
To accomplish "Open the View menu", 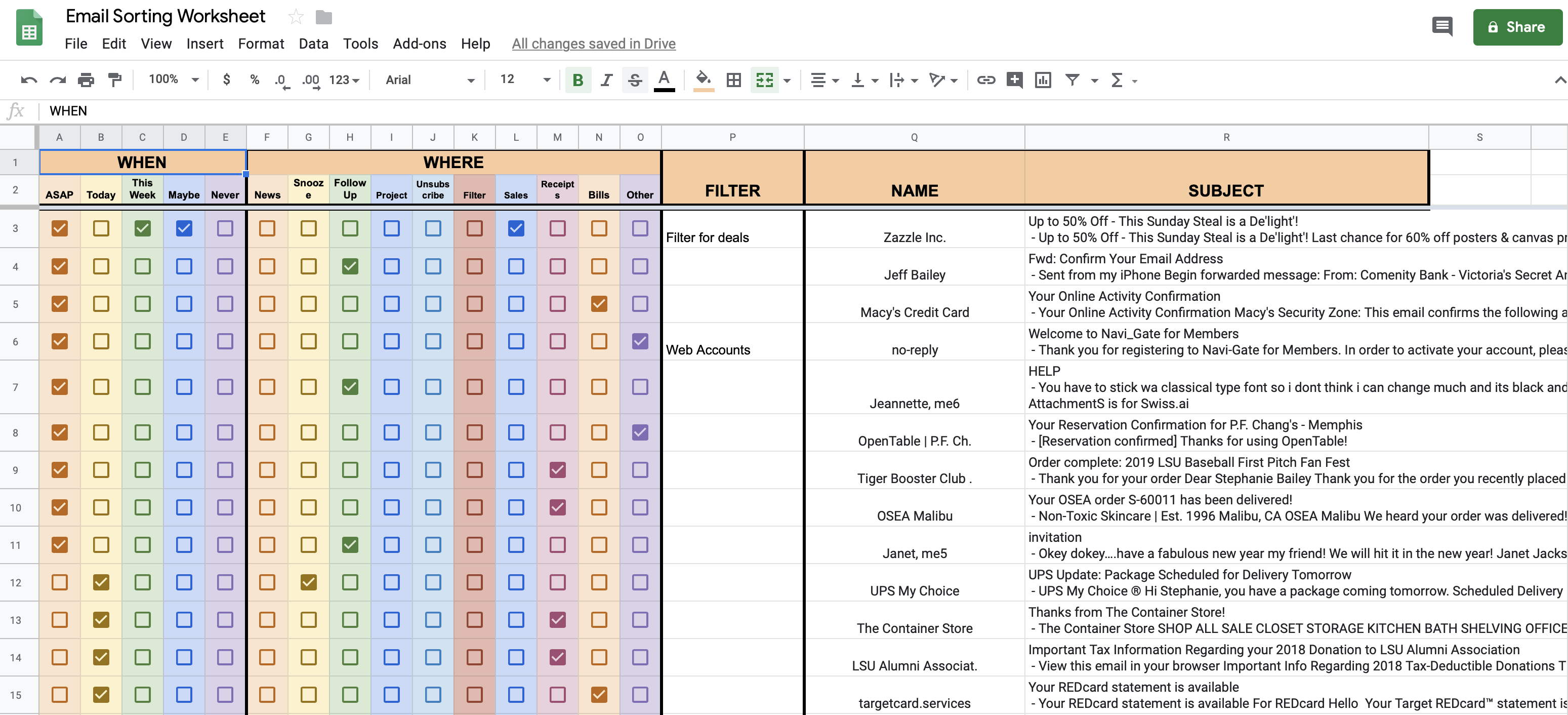I will point(156,44).
